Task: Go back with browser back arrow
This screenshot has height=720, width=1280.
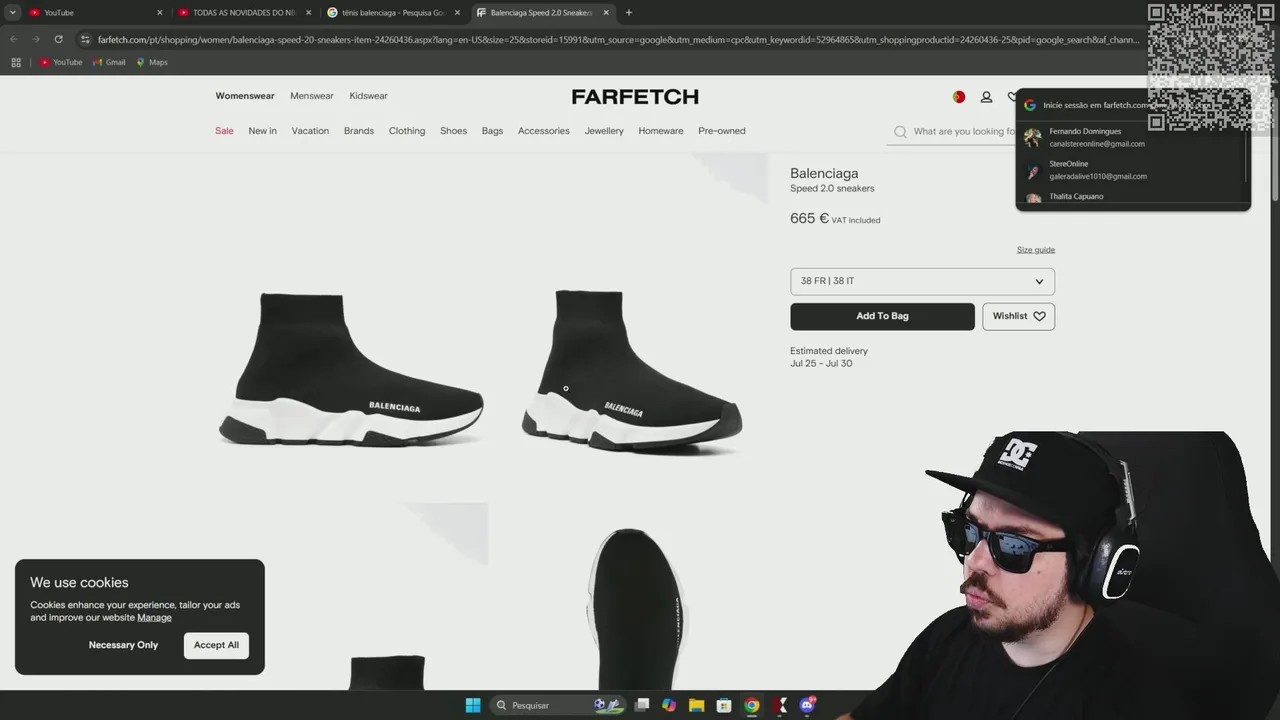Action: pyautogui.click(x=13, y=39)
